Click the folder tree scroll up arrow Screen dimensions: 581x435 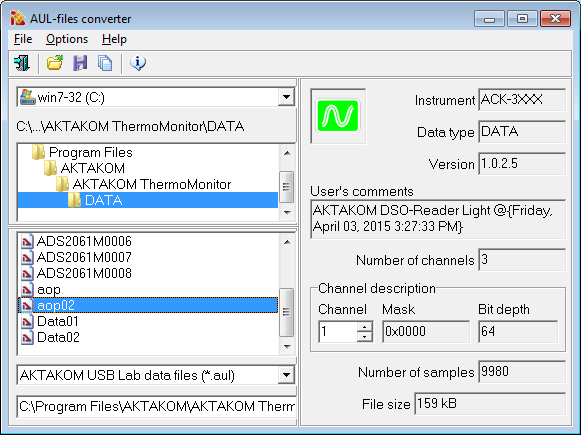(x=287, y=153)
